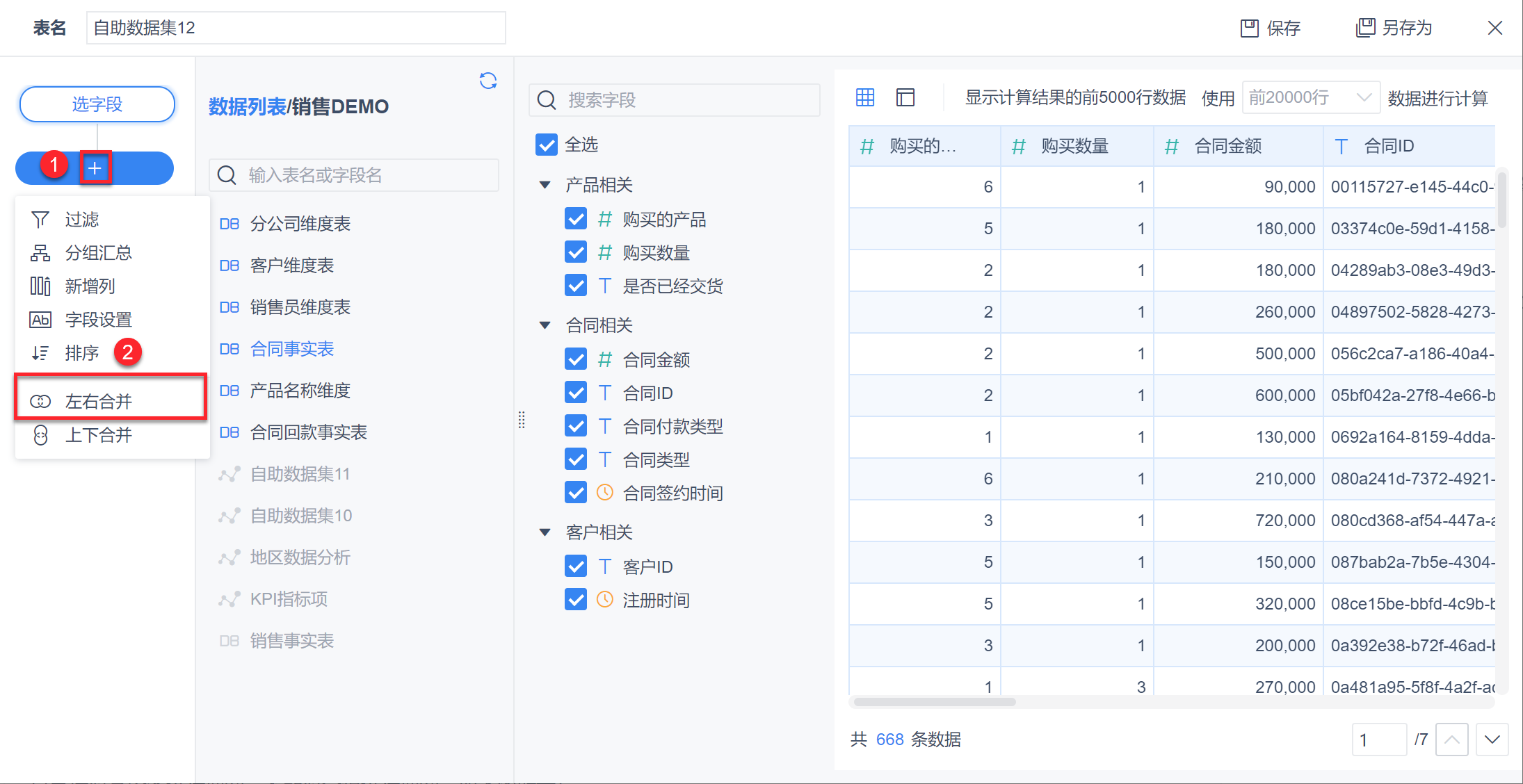
Task: Go to the next page arrow
Action: point(1492,740)
